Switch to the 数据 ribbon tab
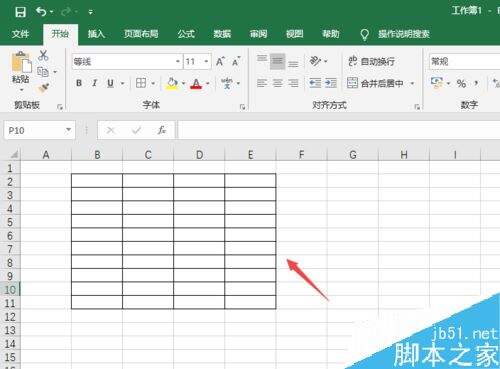This screenshot has height=369, width=500. [x=222, y=34]
